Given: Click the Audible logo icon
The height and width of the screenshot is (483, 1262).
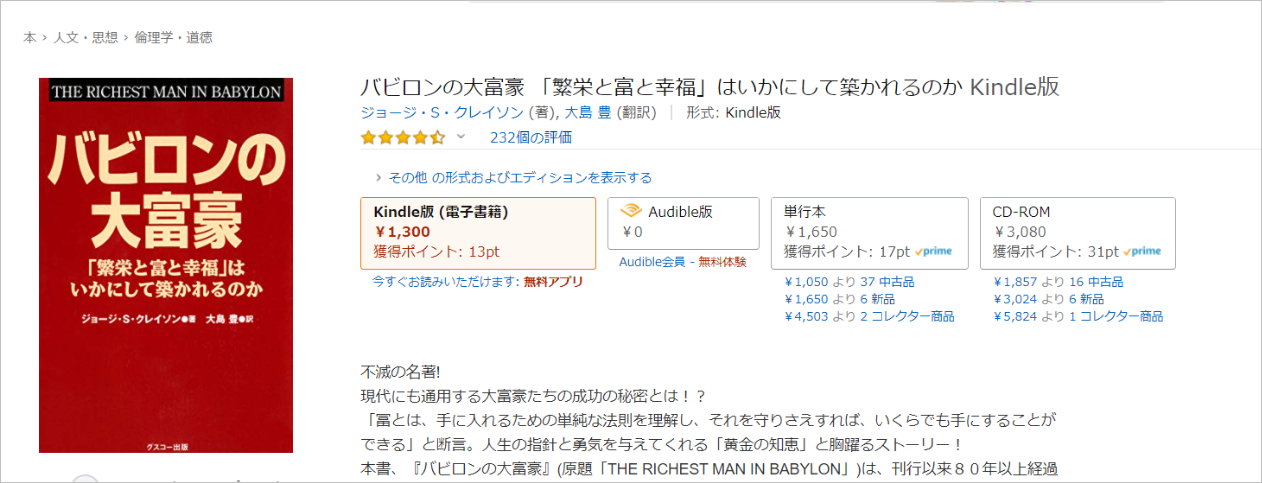Looking at the screenshot, I should (x=631, y=211).
